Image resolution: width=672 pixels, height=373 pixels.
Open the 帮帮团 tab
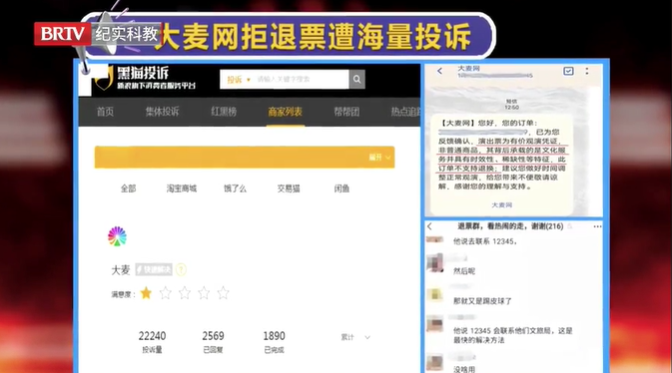pos(347,112)
